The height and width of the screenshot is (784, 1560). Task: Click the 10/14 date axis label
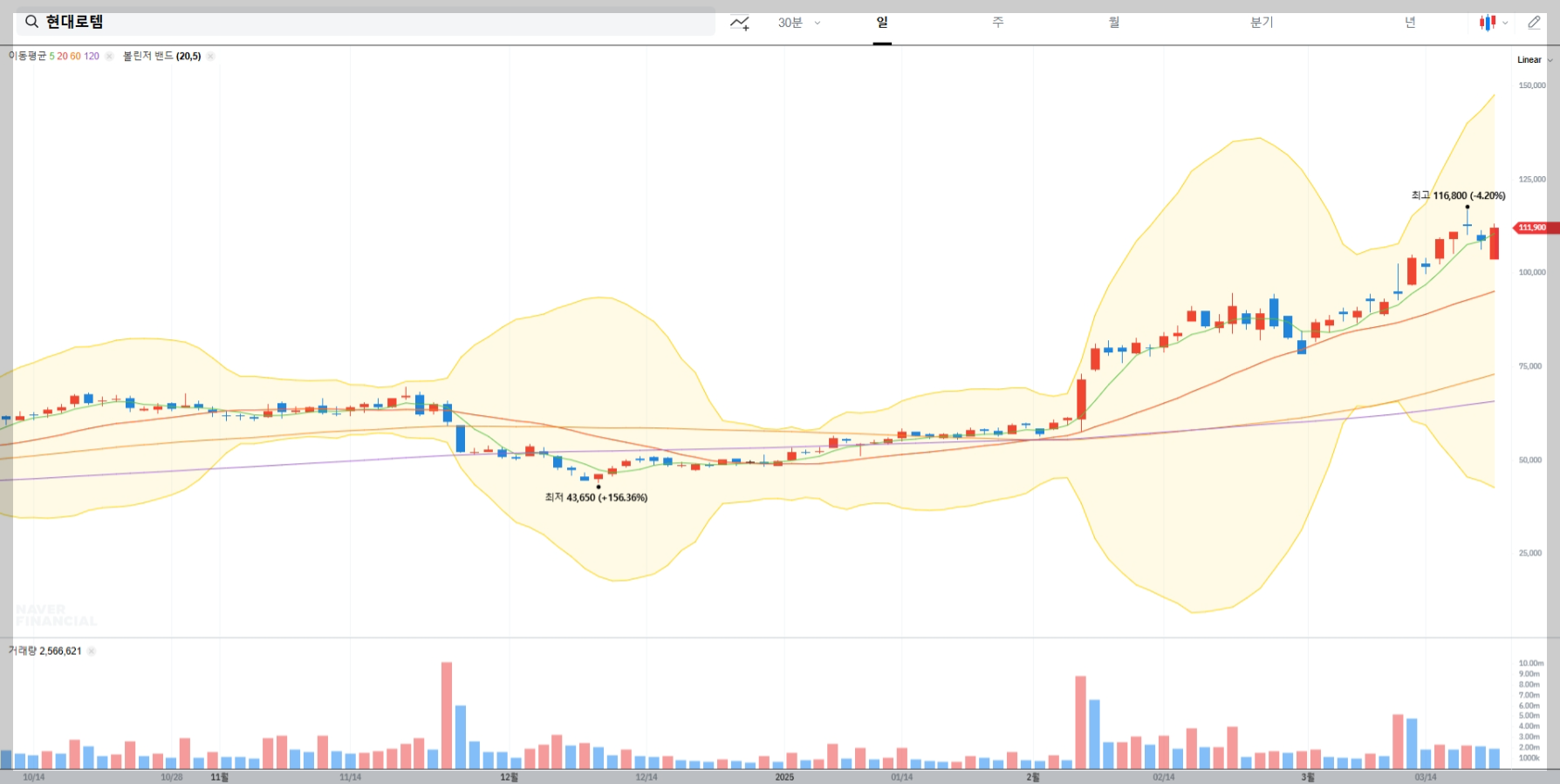click(x=33, y=777)
